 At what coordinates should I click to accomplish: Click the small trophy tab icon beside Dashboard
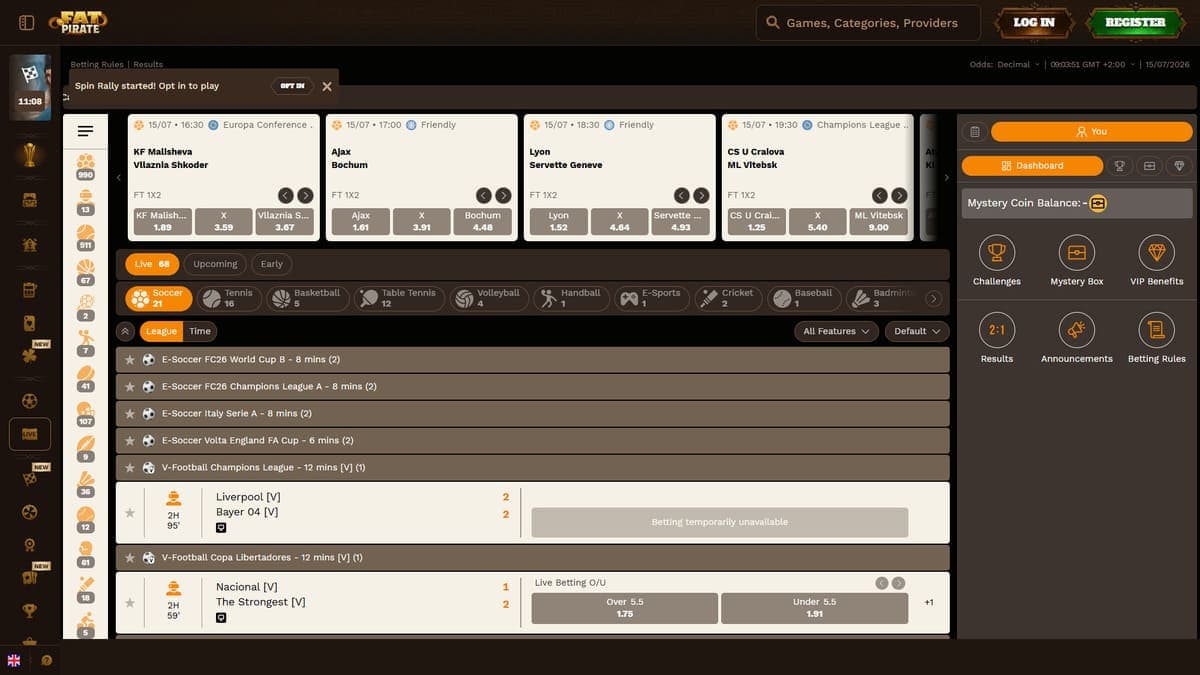click(1120, 166)
